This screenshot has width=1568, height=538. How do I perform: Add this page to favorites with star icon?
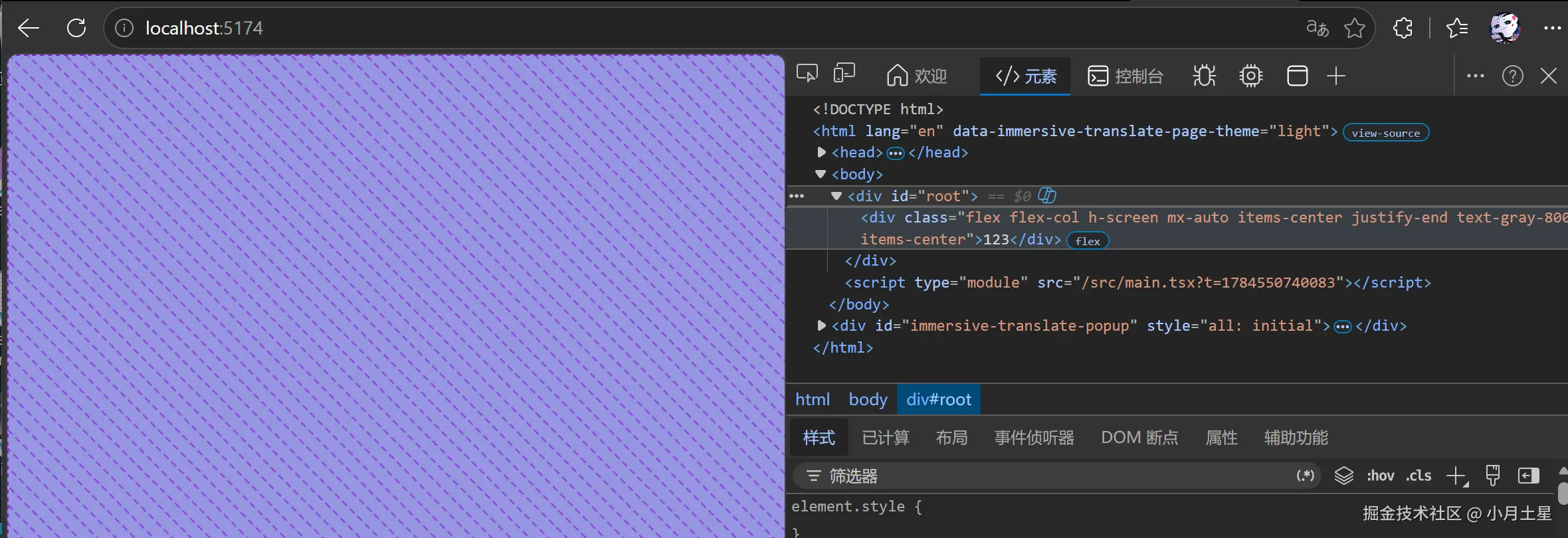pos(1355,28)
